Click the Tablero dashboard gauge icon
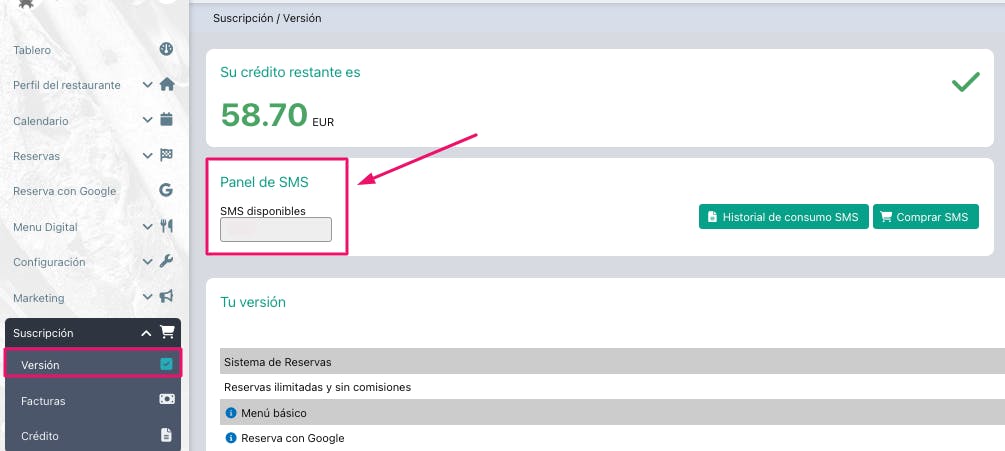The image size is (1005, 451). [x=166, y=49]
